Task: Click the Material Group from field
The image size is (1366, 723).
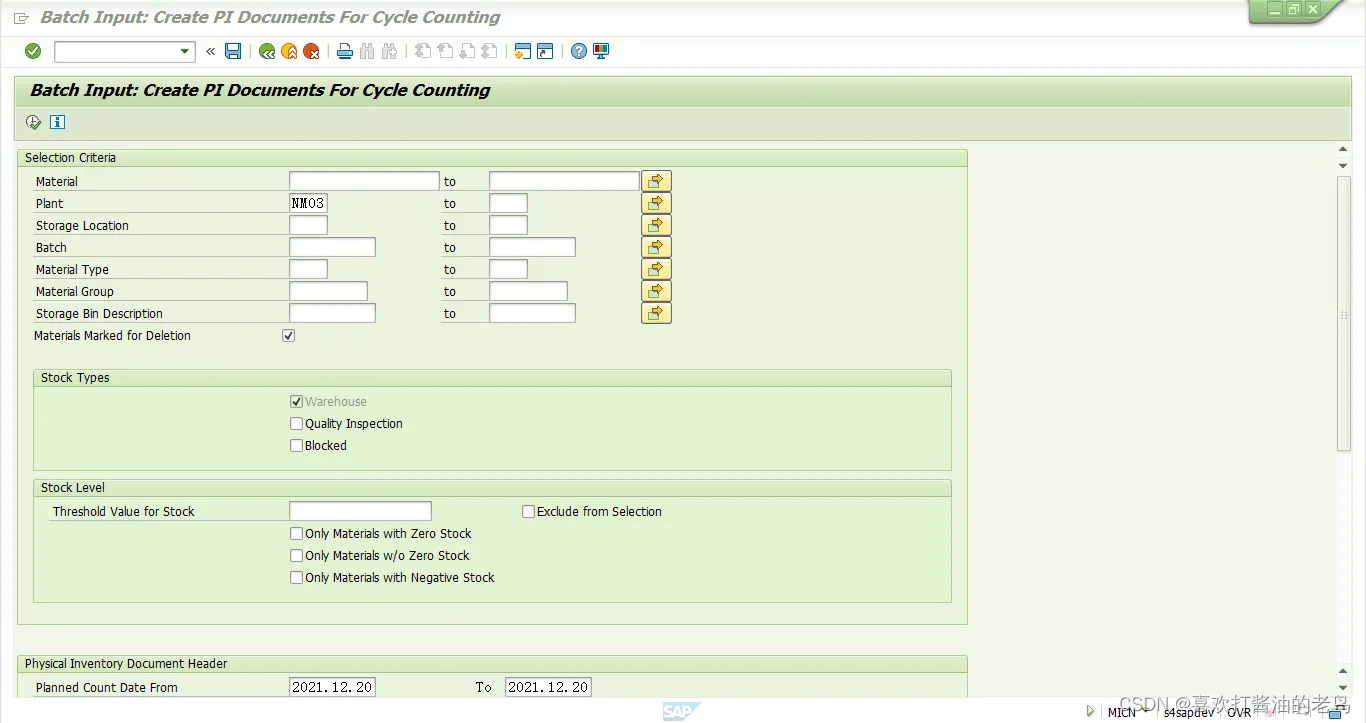Action: [x=328, y=291]
